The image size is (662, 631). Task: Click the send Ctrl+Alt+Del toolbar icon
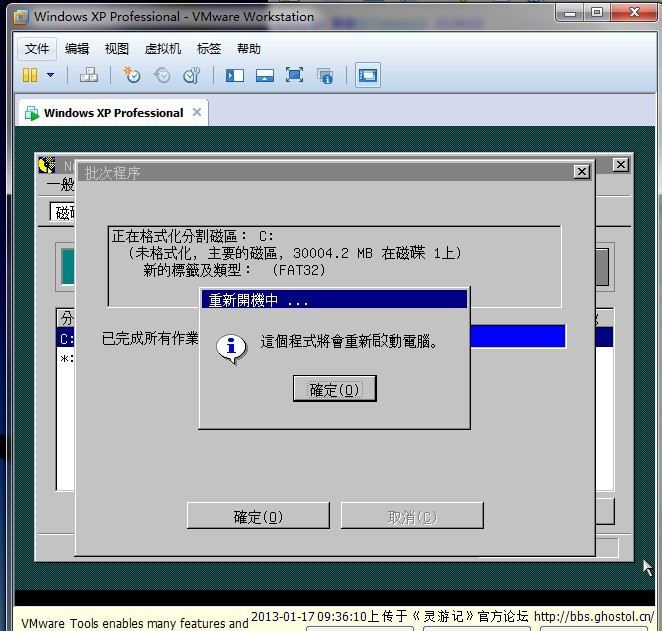point(88,75)
